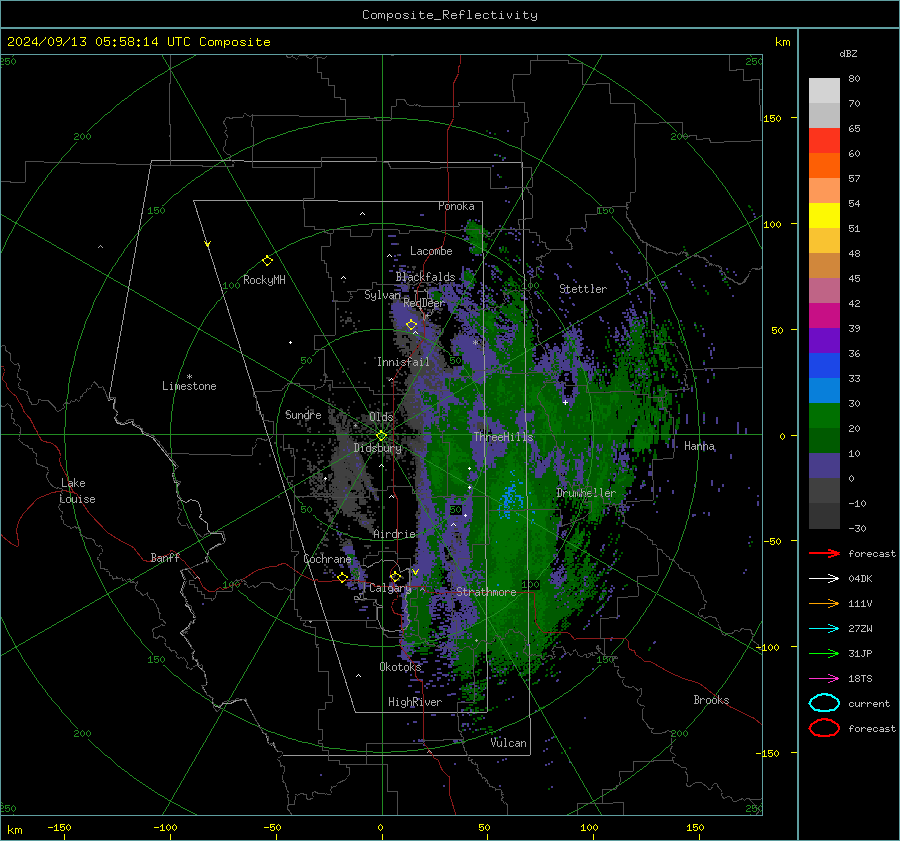Click the light gray 70-80 dBZ swatch

(824, 91)
